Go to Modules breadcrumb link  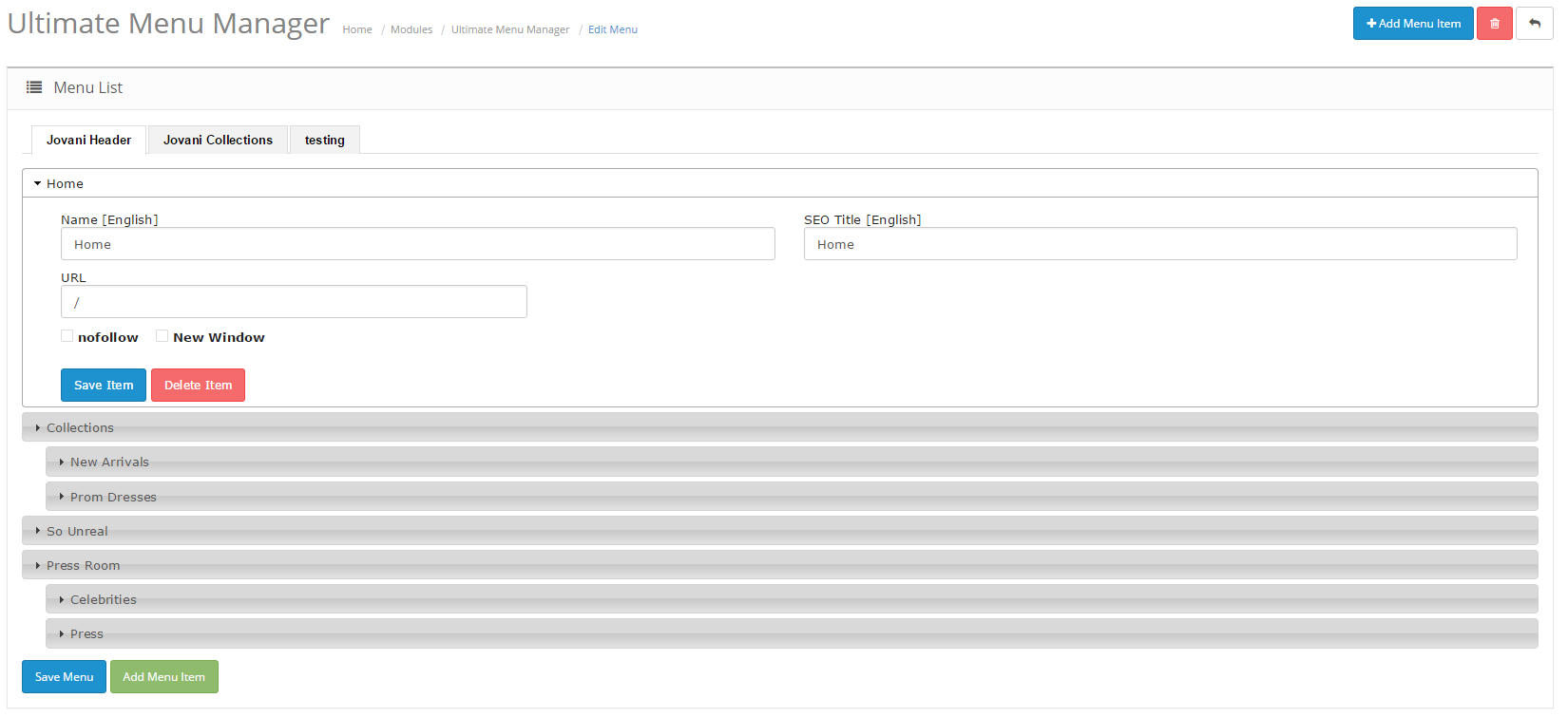coord(411,29)
